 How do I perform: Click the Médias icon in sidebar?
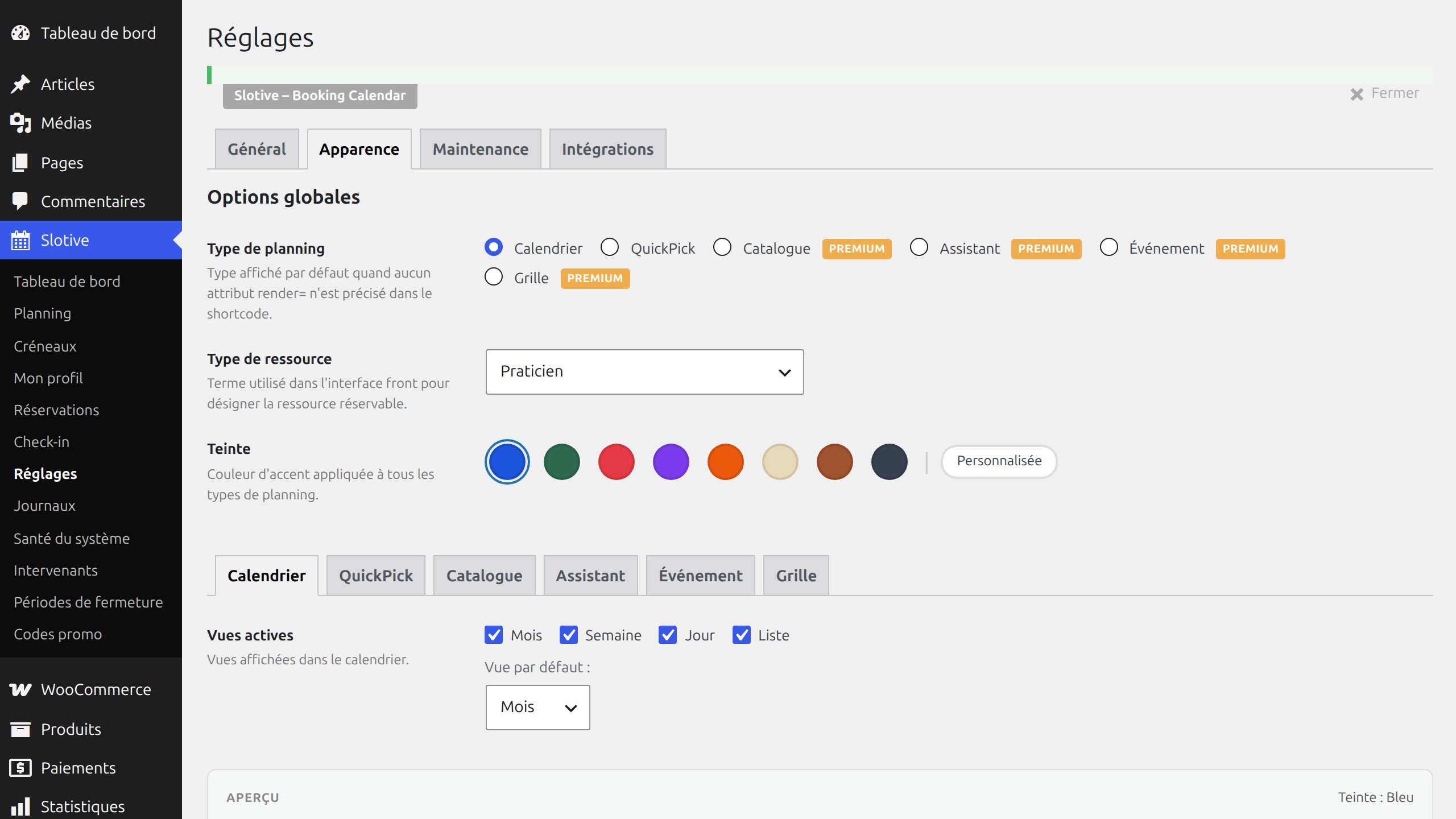pos(20,123)
